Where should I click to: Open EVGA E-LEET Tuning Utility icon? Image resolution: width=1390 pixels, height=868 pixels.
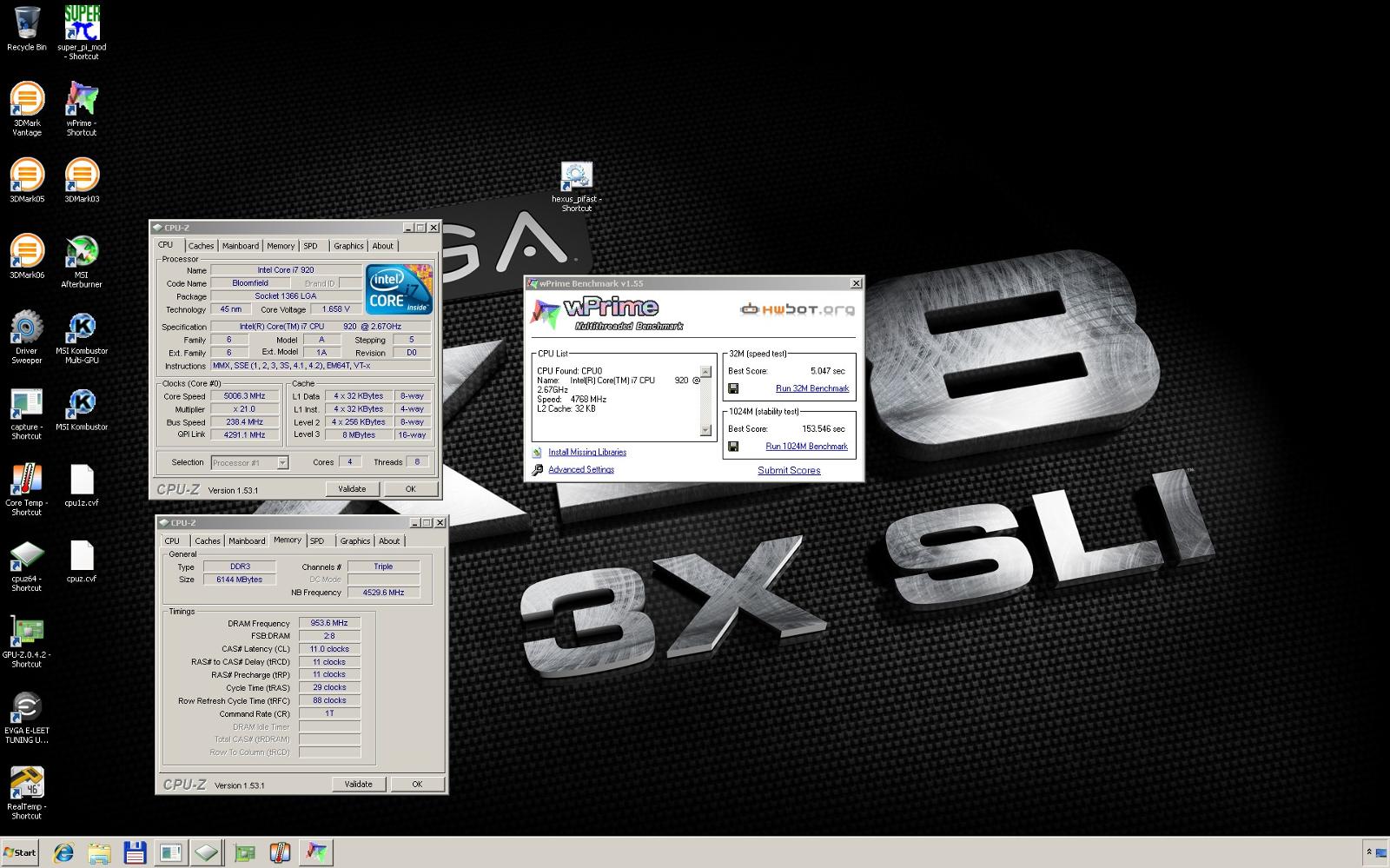tap(27, 717)
